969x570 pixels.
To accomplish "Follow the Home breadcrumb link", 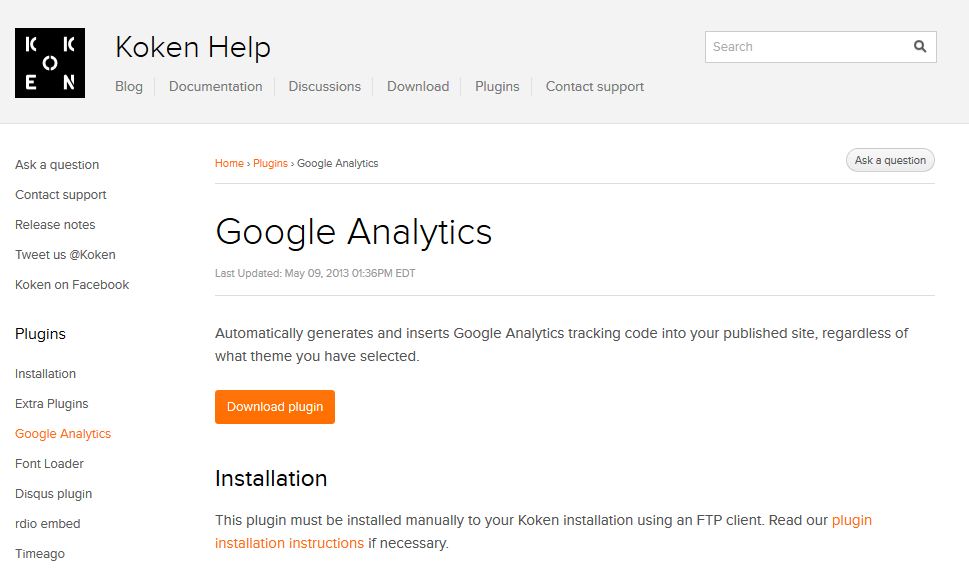I will click(x=229, y=163).
